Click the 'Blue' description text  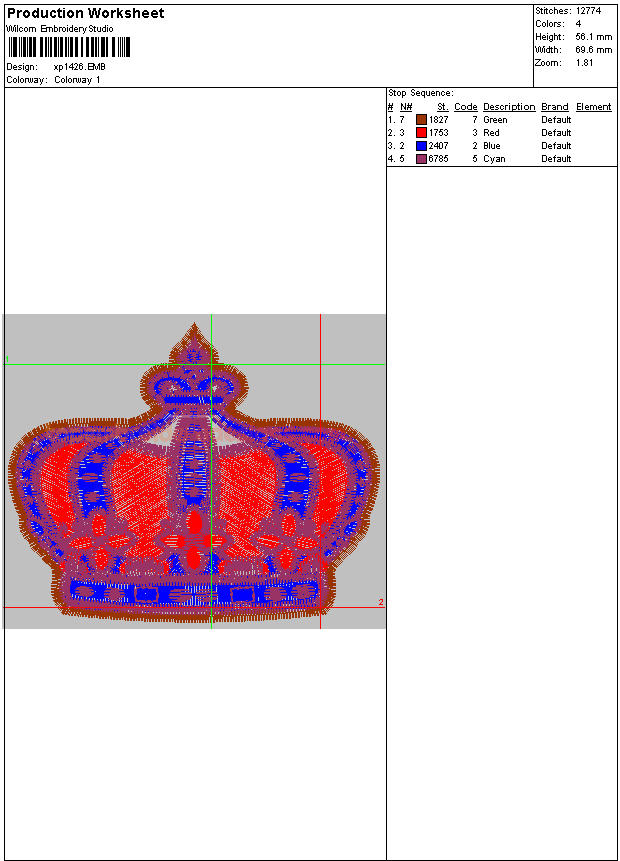click(492, 146)
